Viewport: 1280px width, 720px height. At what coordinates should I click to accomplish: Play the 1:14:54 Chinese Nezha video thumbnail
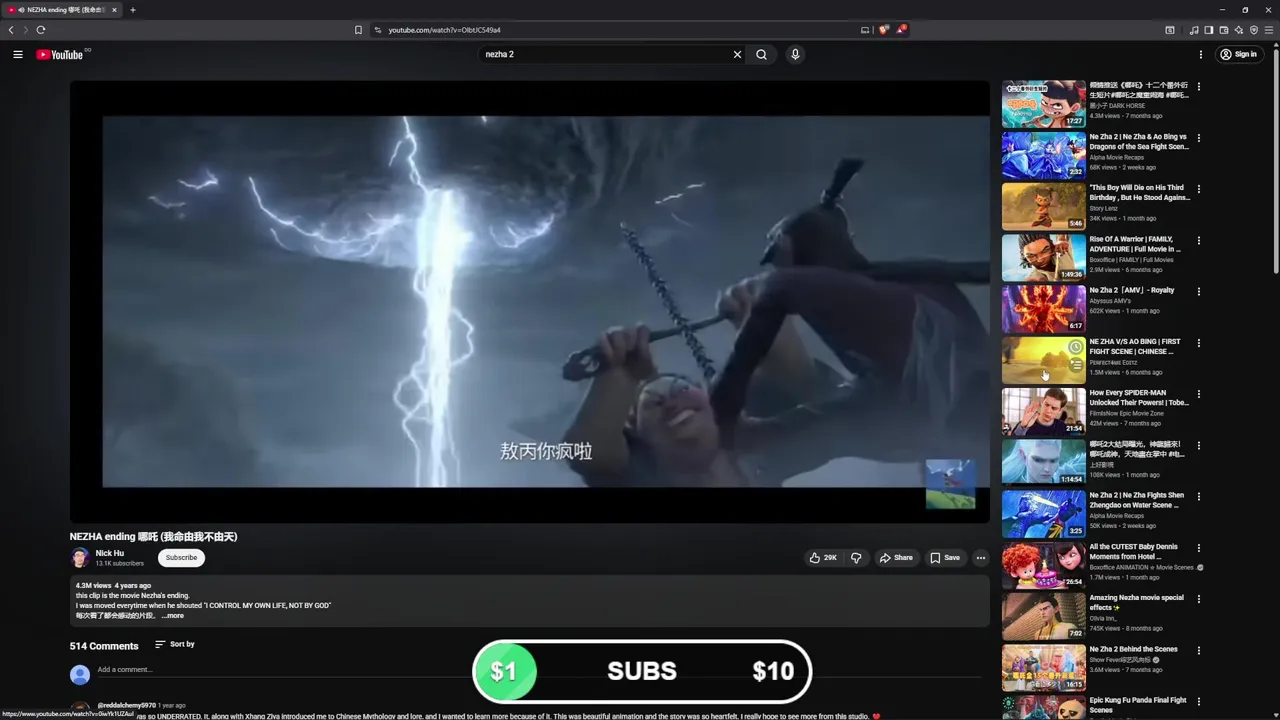pyautogui.click(x=1043, y=462)
